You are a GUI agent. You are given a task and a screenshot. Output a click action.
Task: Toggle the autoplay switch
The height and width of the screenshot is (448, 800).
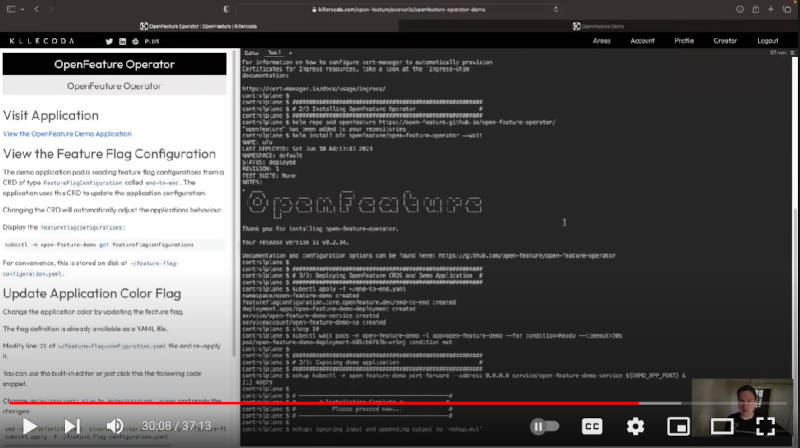coord(544,426)
